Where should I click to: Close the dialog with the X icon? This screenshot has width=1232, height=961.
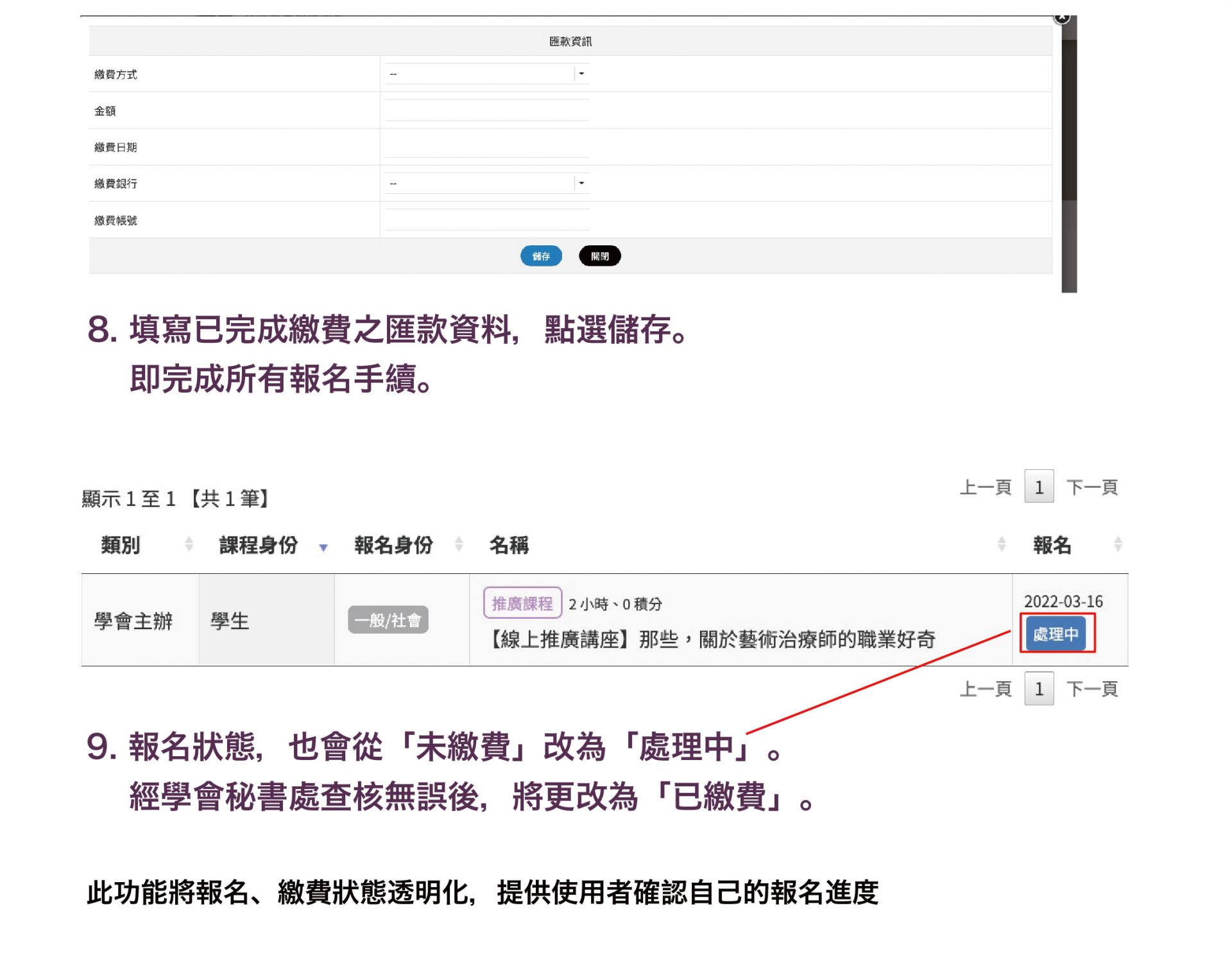1062,18
